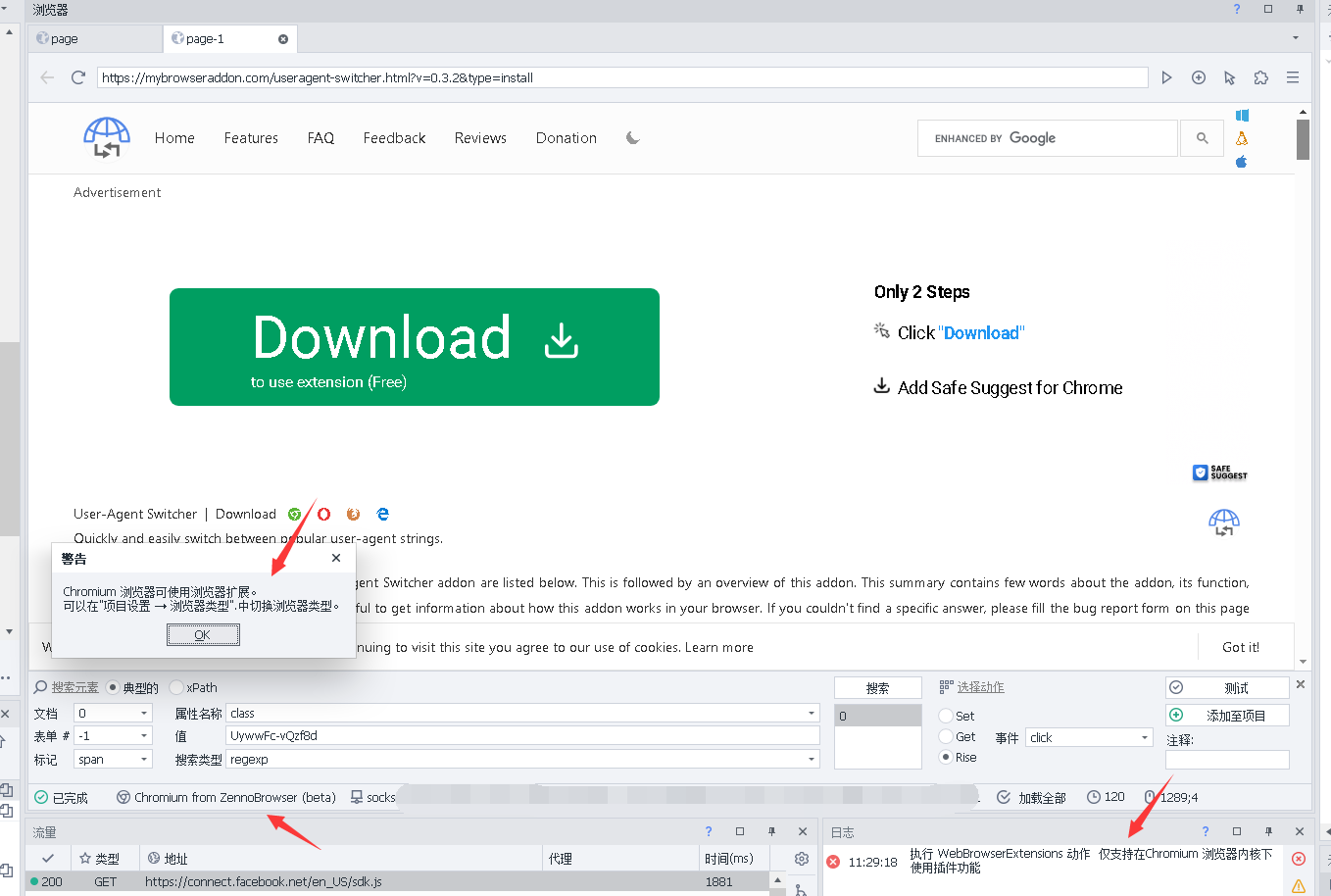This screenshot has height=896, width=1331.
Task: Open the Reviews menu item
Action: click(480, 138)
